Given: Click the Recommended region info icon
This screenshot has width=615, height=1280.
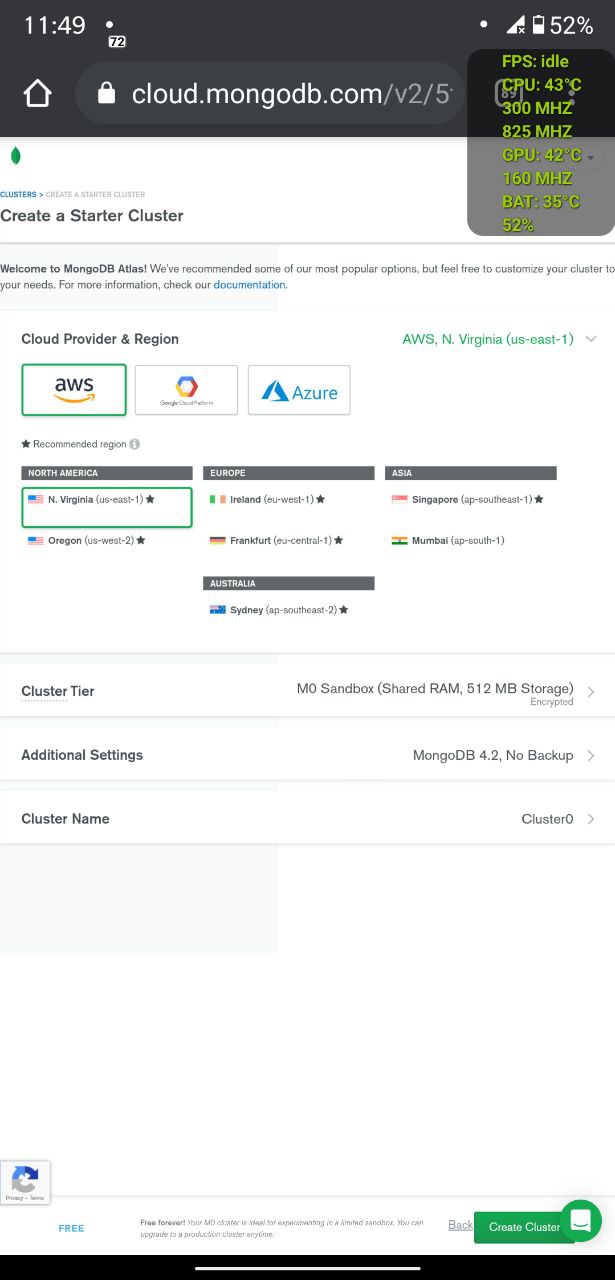Looking at the screenshot, I should click(x=134, y=444).
